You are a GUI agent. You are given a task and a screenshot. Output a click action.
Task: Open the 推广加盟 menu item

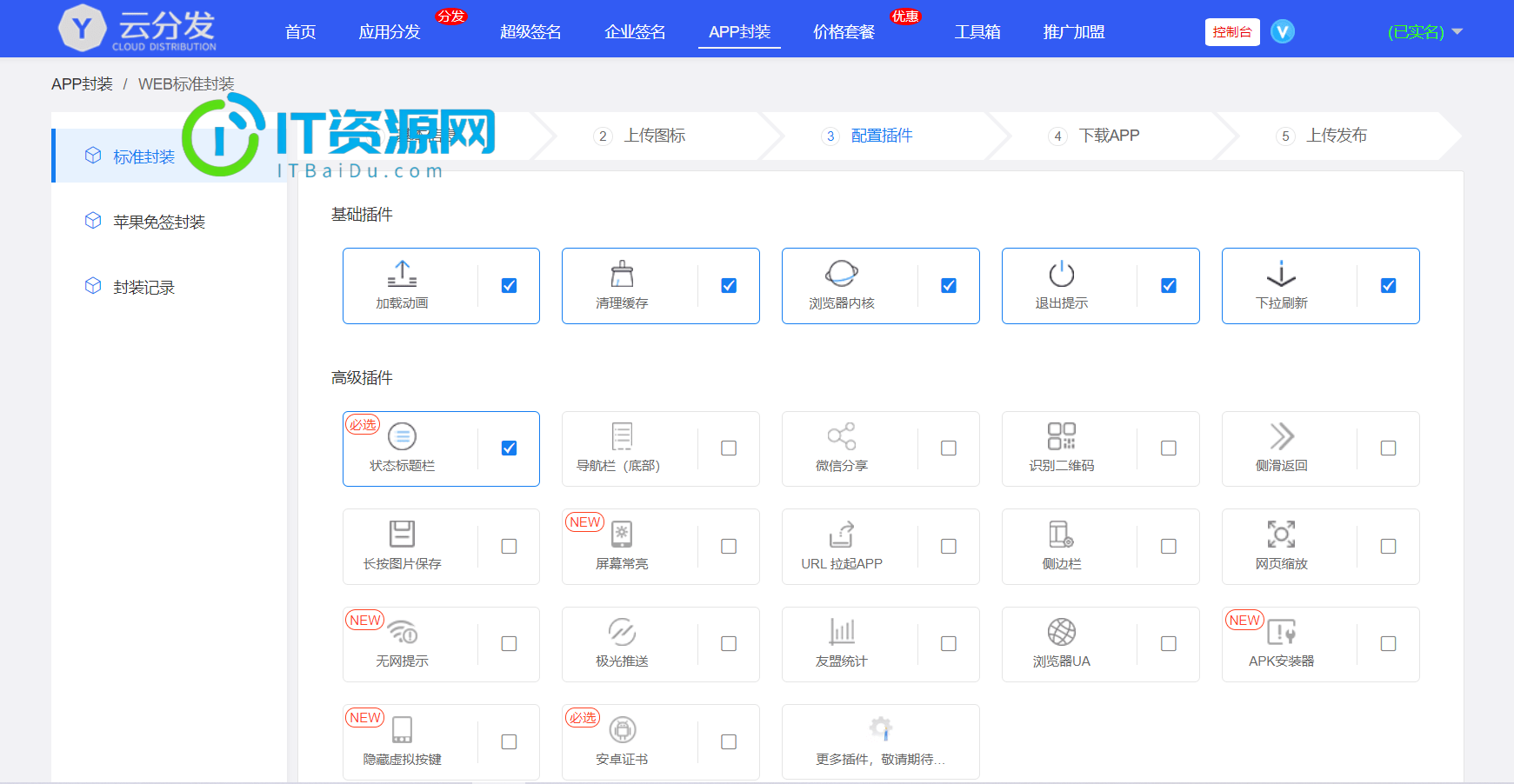coord(1074,32)
